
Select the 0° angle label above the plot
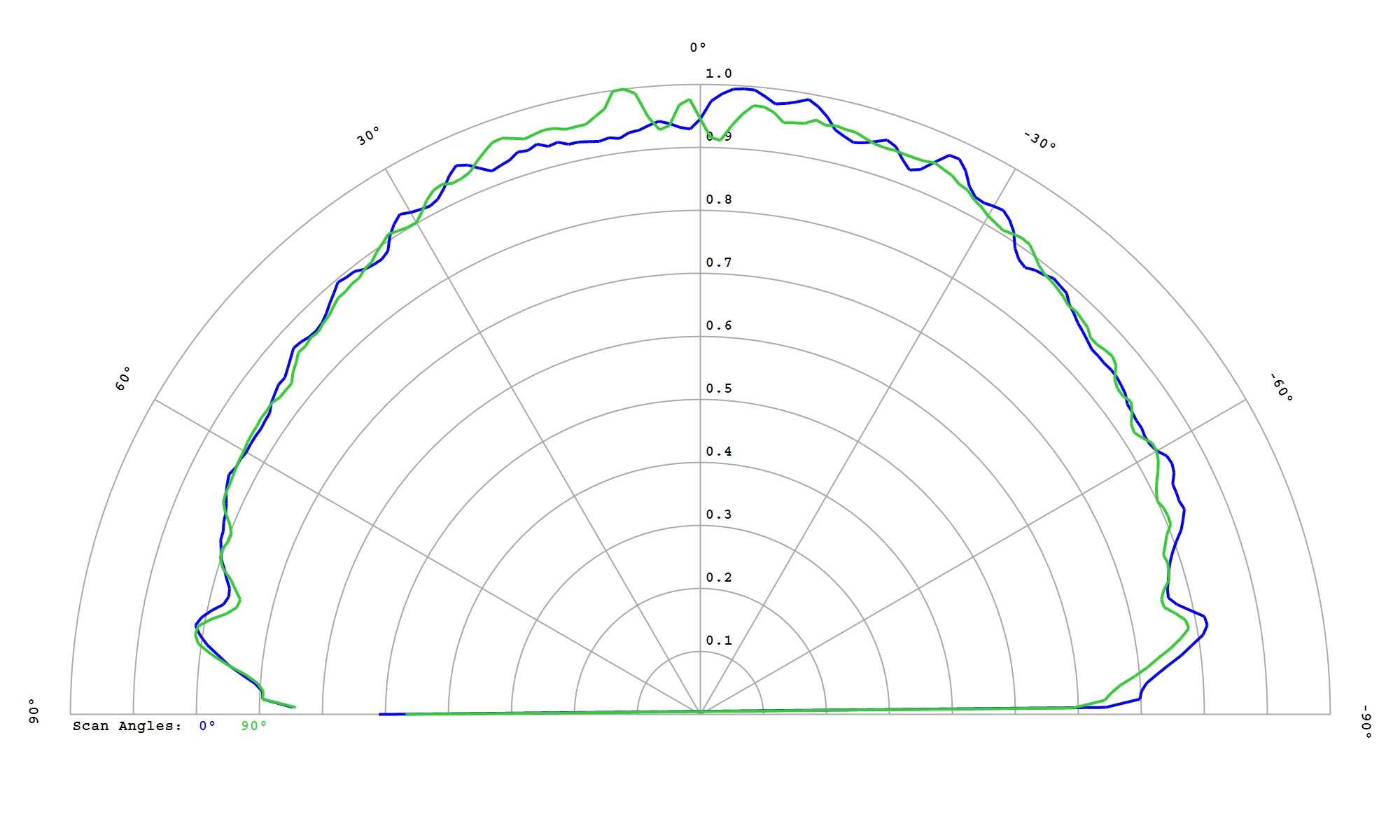click(698, 48)
